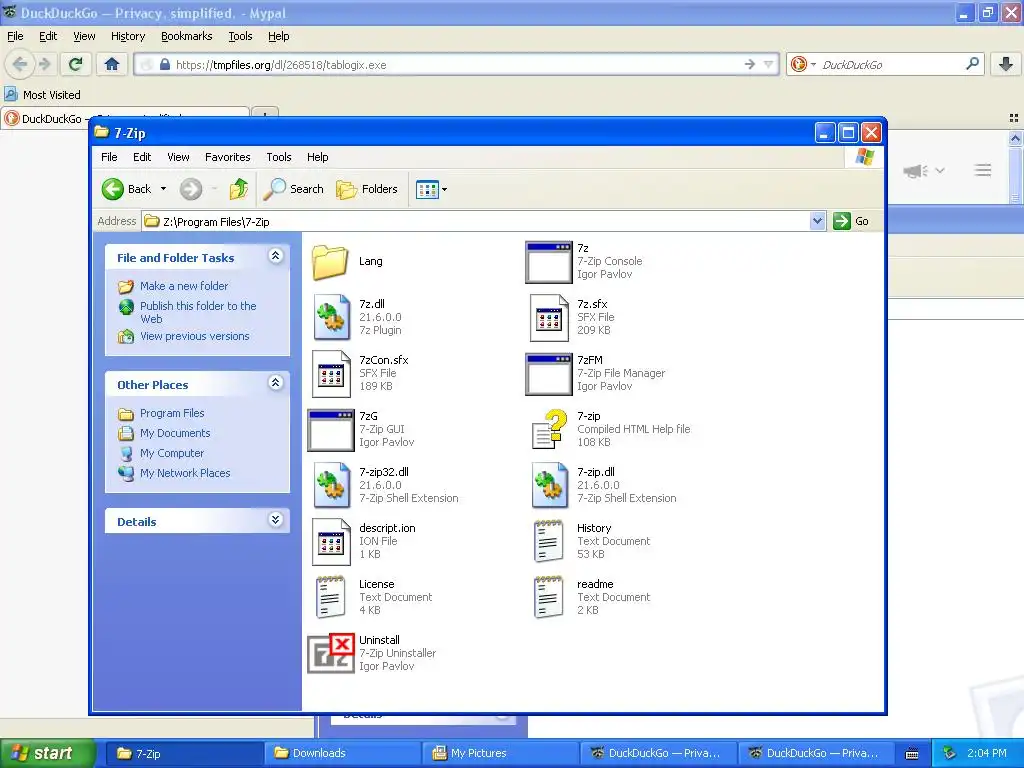Open the 7-Zip window Edit menu
This screenshot has width=1024, height=768.
(142, 157)
